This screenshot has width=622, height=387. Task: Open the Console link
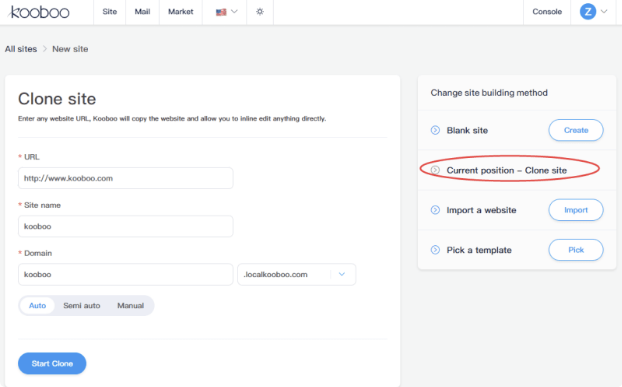point(547,12)
